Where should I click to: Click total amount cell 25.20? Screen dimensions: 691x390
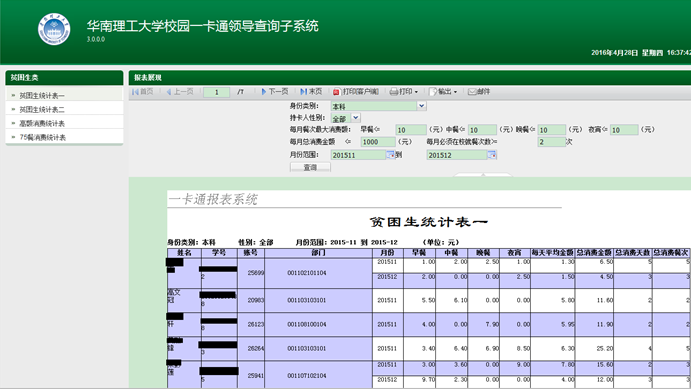click(x=594, y=348)
